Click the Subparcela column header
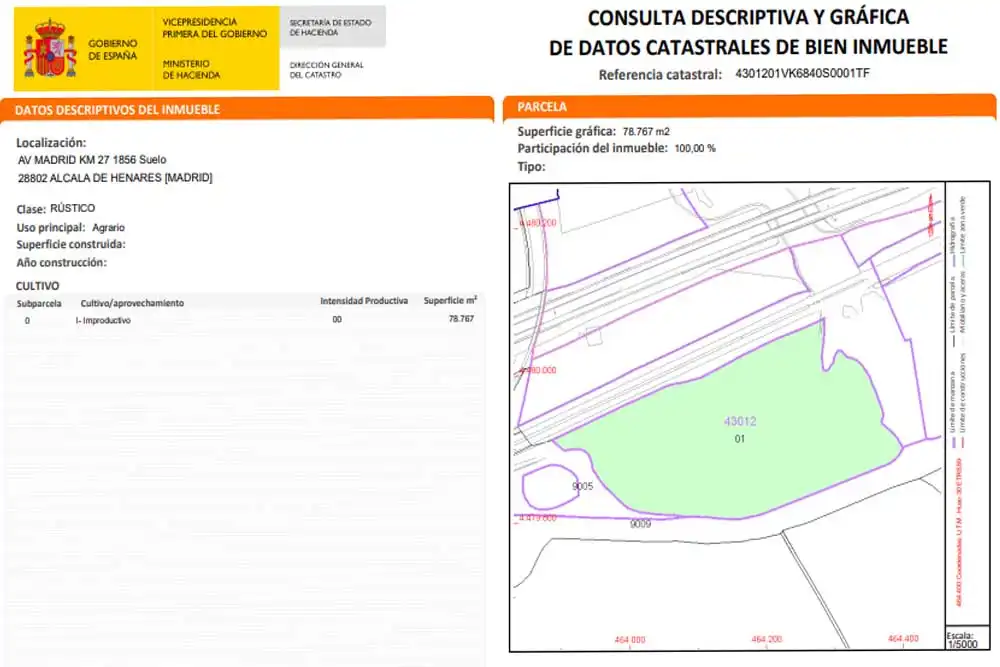 (x=39, y=304)
